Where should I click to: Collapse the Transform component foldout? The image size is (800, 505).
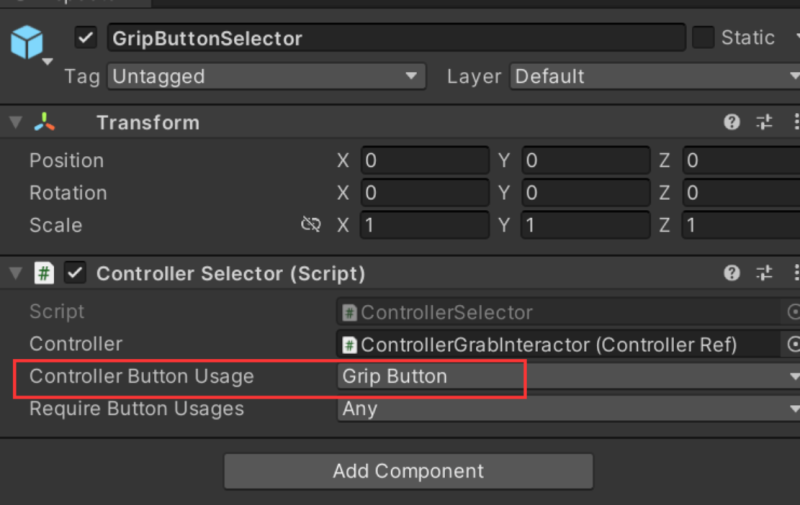point(15,122)
